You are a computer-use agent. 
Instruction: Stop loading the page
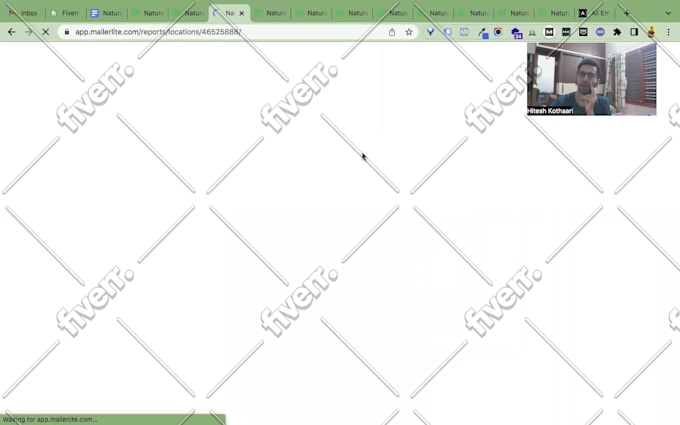[x=46, y=32]
